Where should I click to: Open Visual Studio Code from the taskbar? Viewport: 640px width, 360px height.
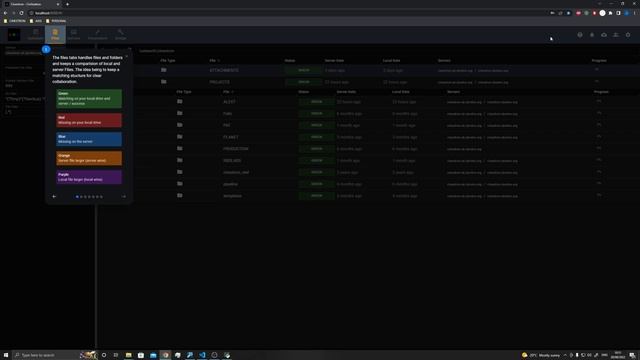(x=202, y=355)
